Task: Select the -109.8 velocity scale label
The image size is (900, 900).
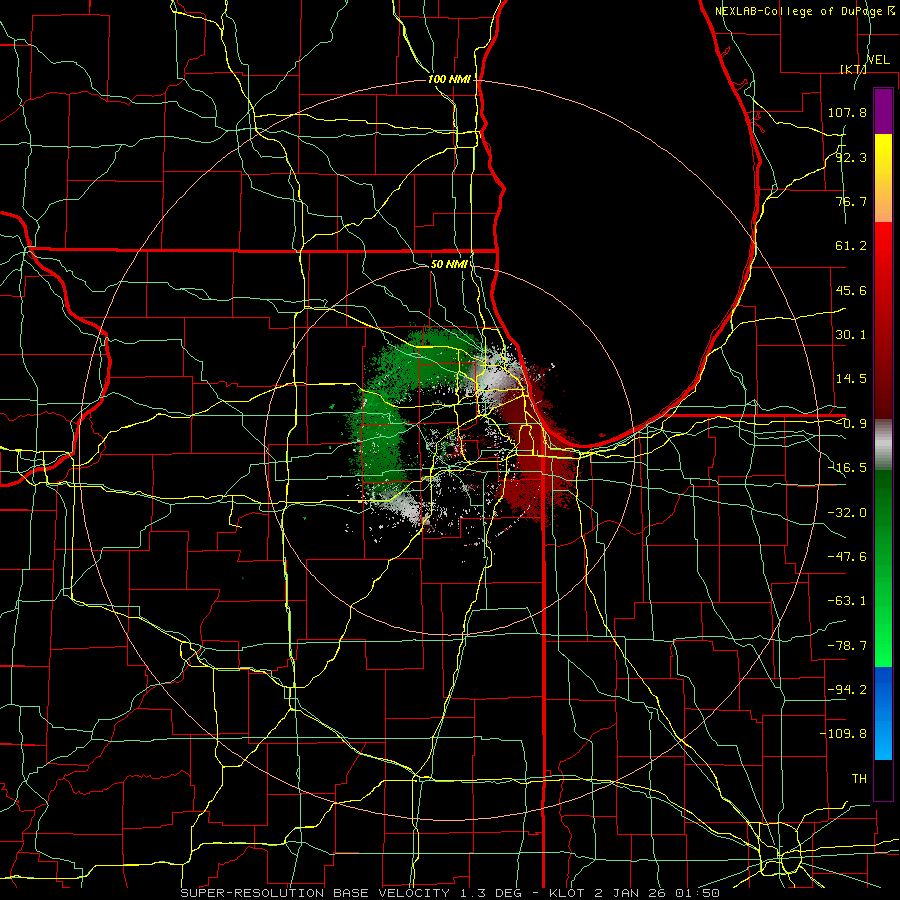Action: 843,734
